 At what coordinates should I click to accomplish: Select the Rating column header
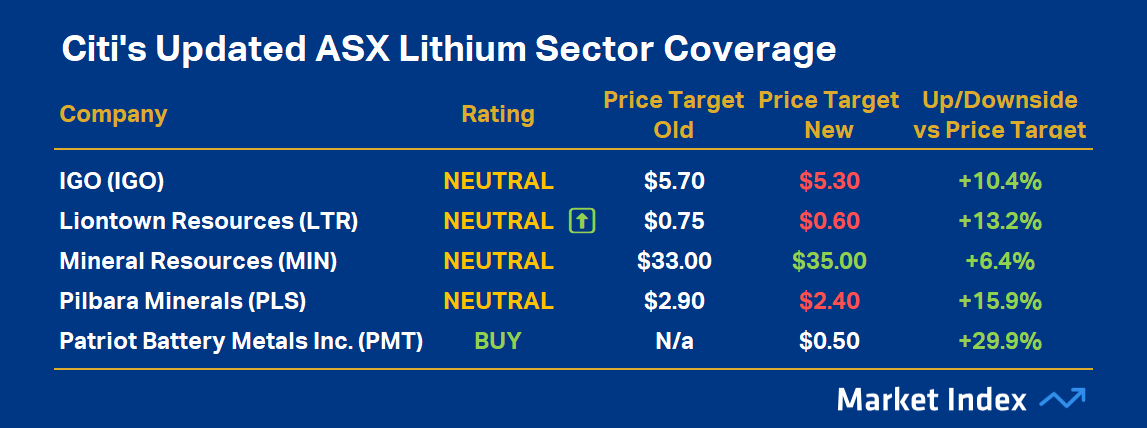point(498,115)
